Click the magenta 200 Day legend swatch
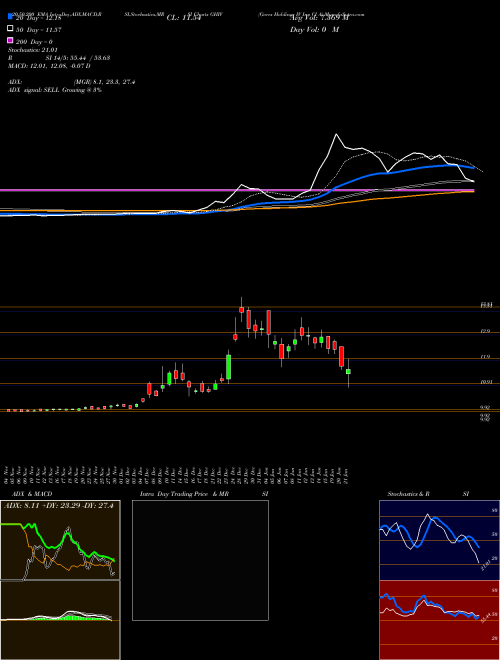Screen dimensions: 500x660 (x=10, y=40)
